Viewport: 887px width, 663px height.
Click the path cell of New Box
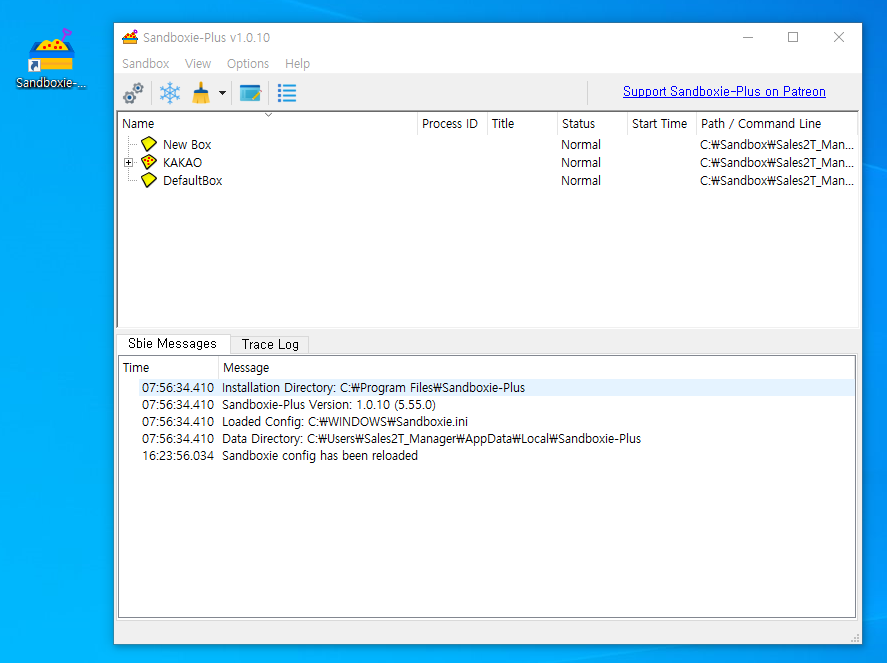coord(777,144)
